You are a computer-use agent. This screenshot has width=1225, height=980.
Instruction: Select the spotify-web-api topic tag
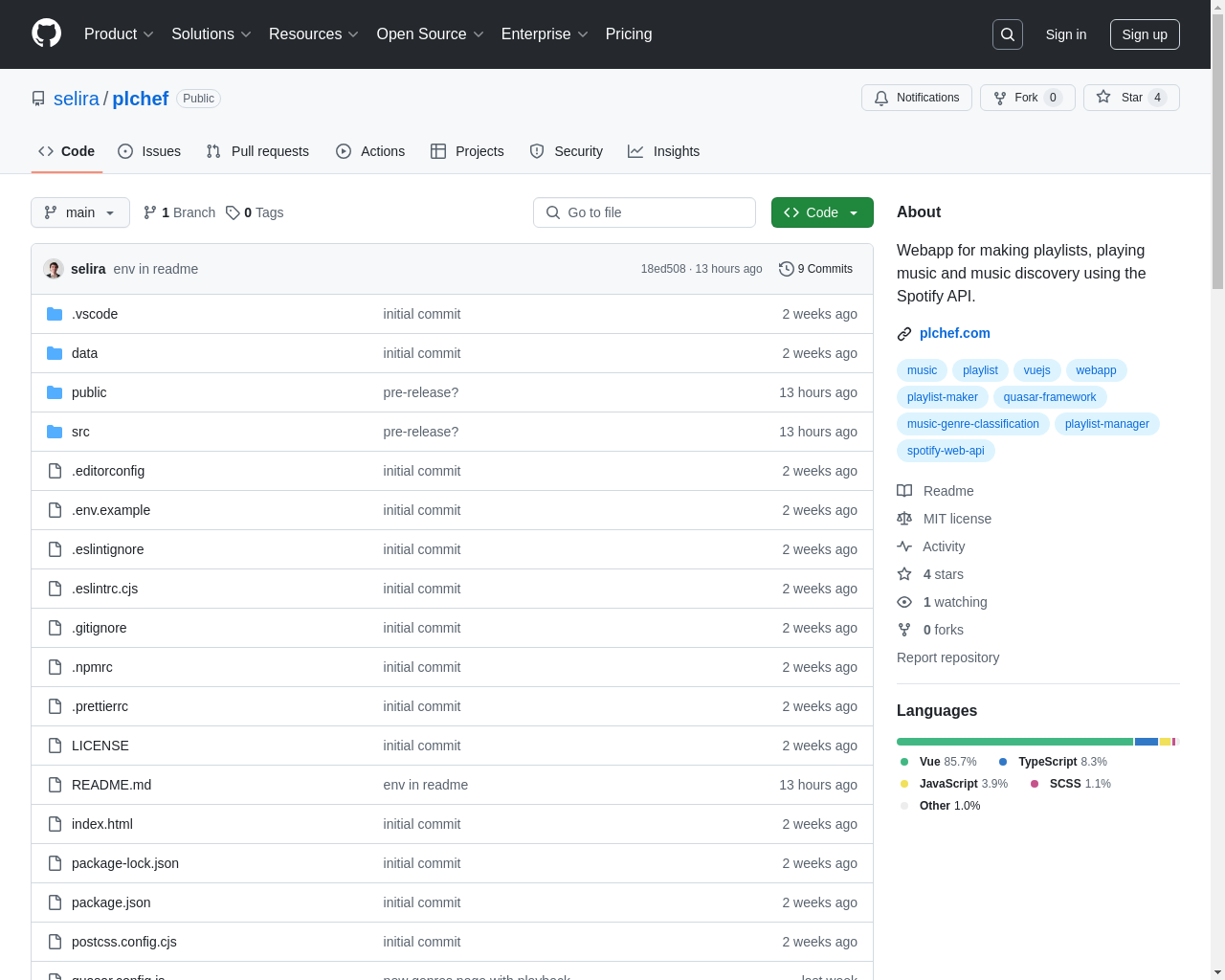[946, 451]
